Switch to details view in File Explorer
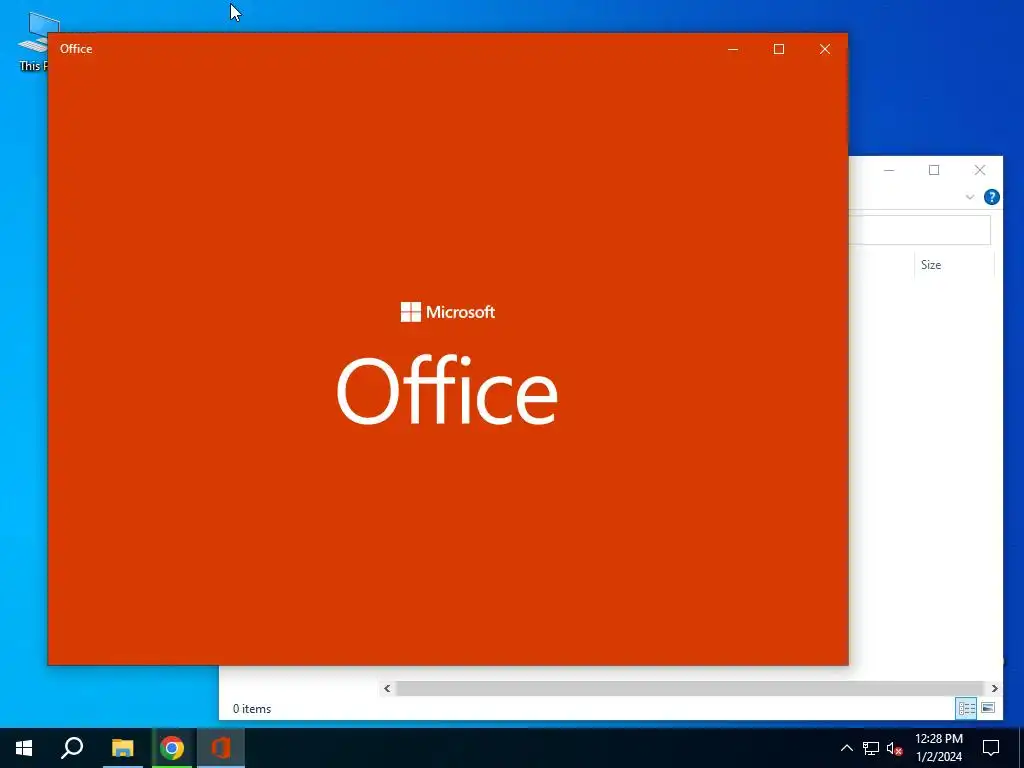The height and width of the screenshot is (768, 1024). tap(967, 708)
